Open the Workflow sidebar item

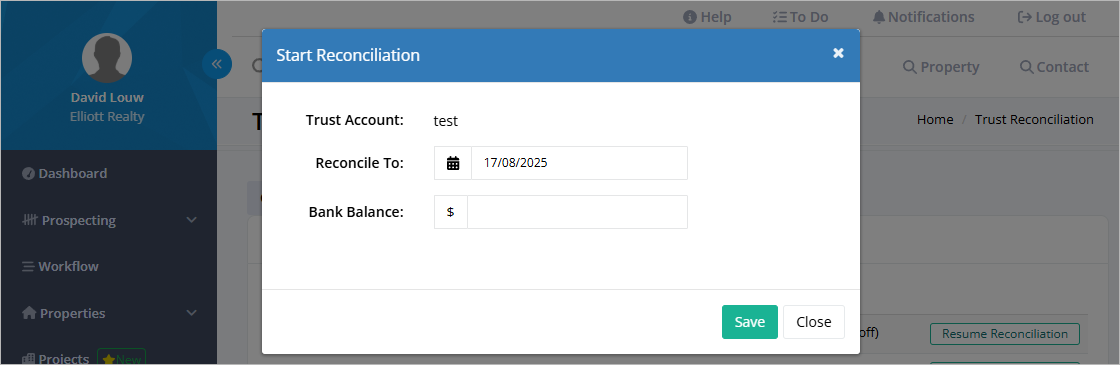[60, 266]
